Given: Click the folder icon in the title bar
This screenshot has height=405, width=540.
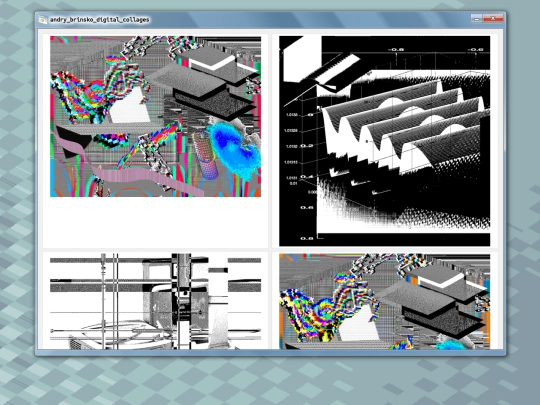Looking at the screenshot, I should click(x=43, y=20).
